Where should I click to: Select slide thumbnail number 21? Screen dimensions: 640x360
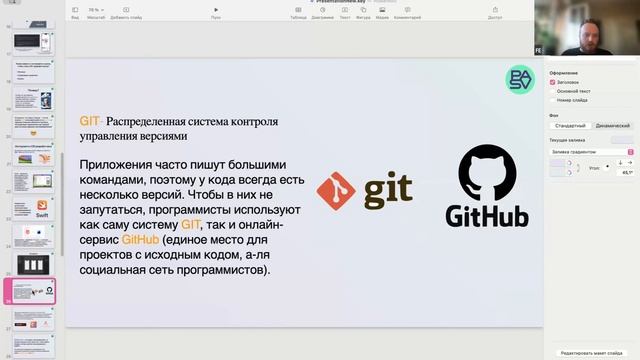(x=33, y=153)
